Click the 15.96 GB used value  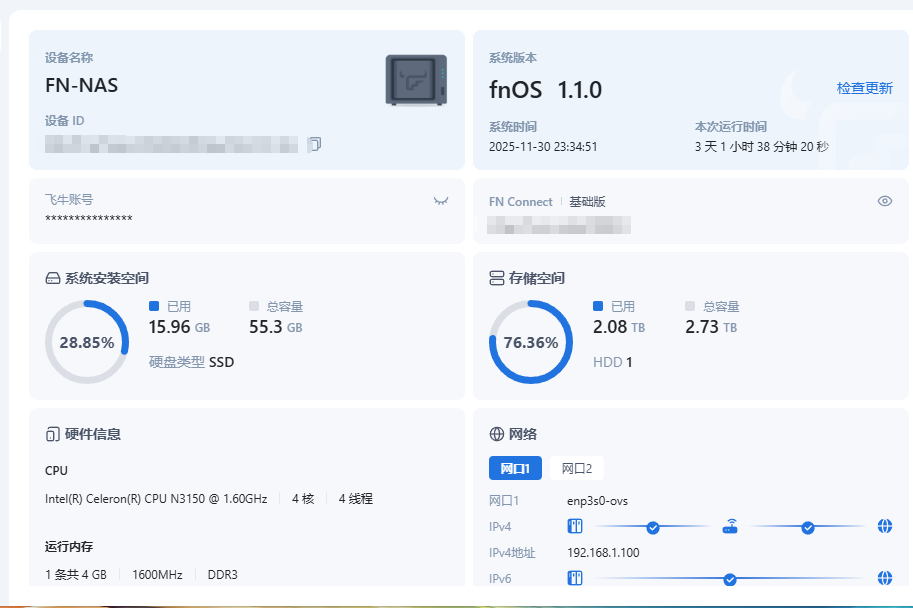tap(179, 327)
